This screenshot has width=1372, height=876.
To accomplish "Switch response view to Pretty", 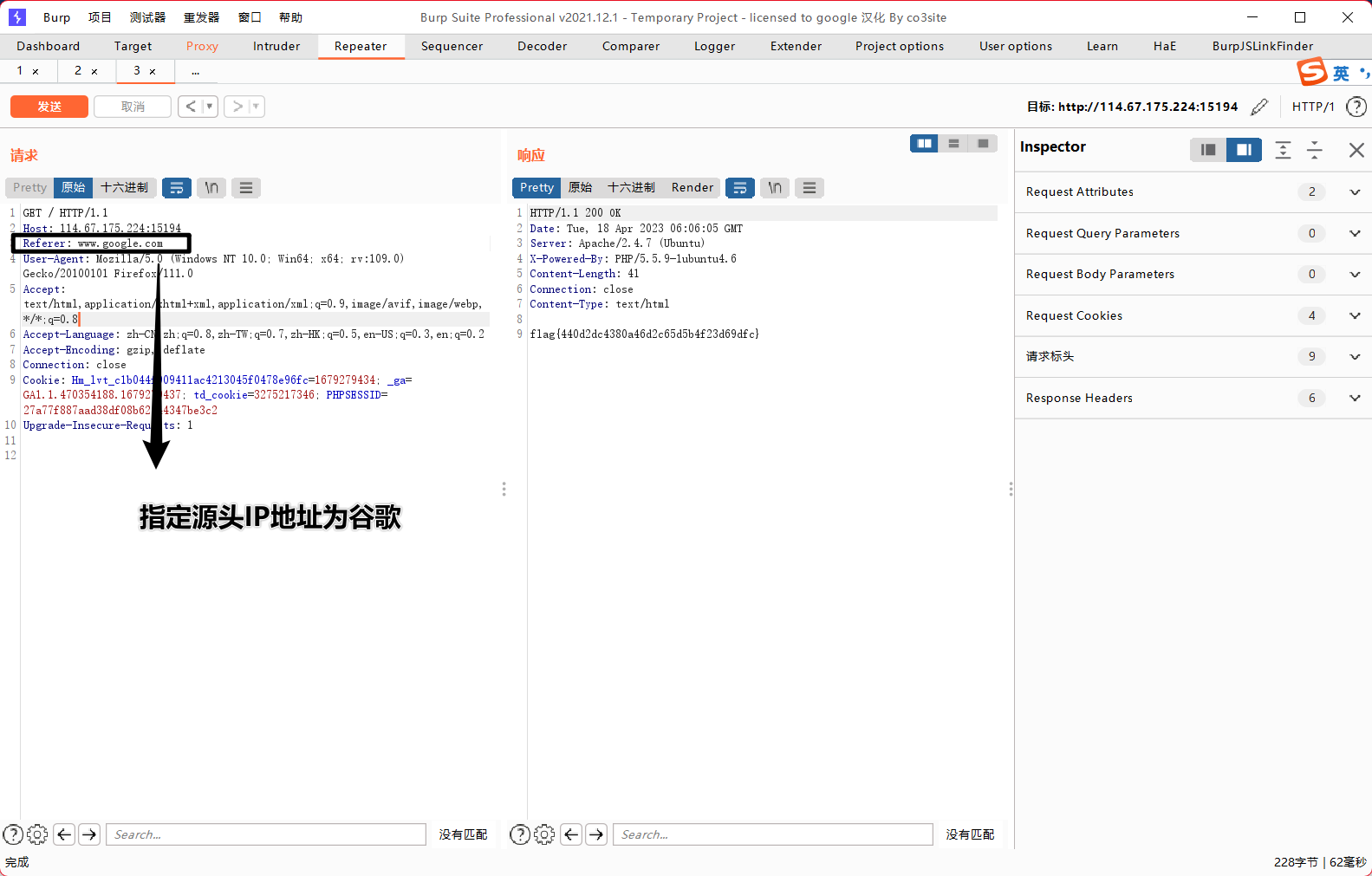I will click(536, 188).
